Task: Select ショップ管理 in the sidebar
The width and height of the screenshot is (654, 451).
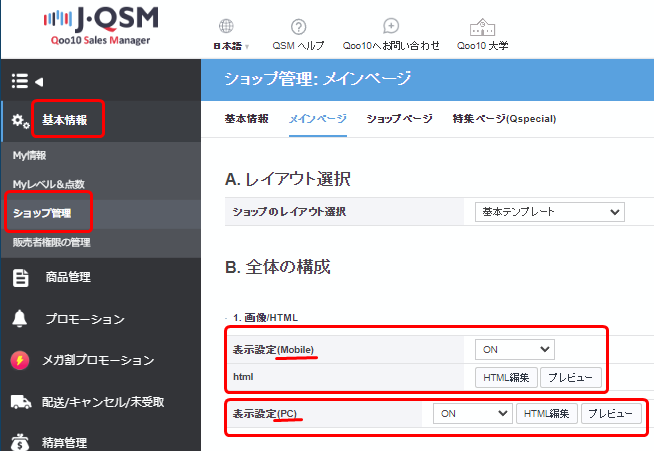Action: 42,213
